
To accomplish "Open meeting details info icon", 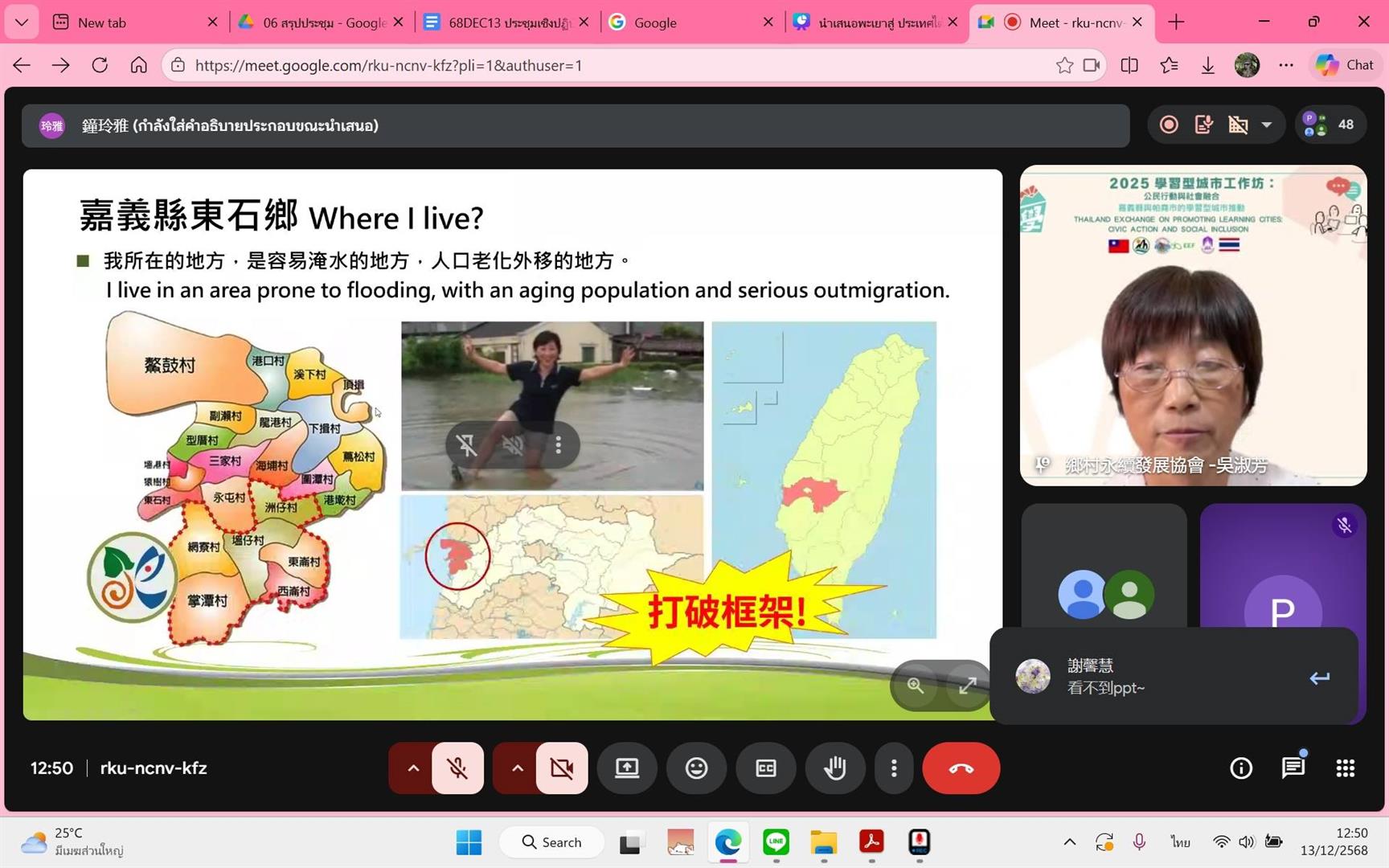I will (1241, 768).
